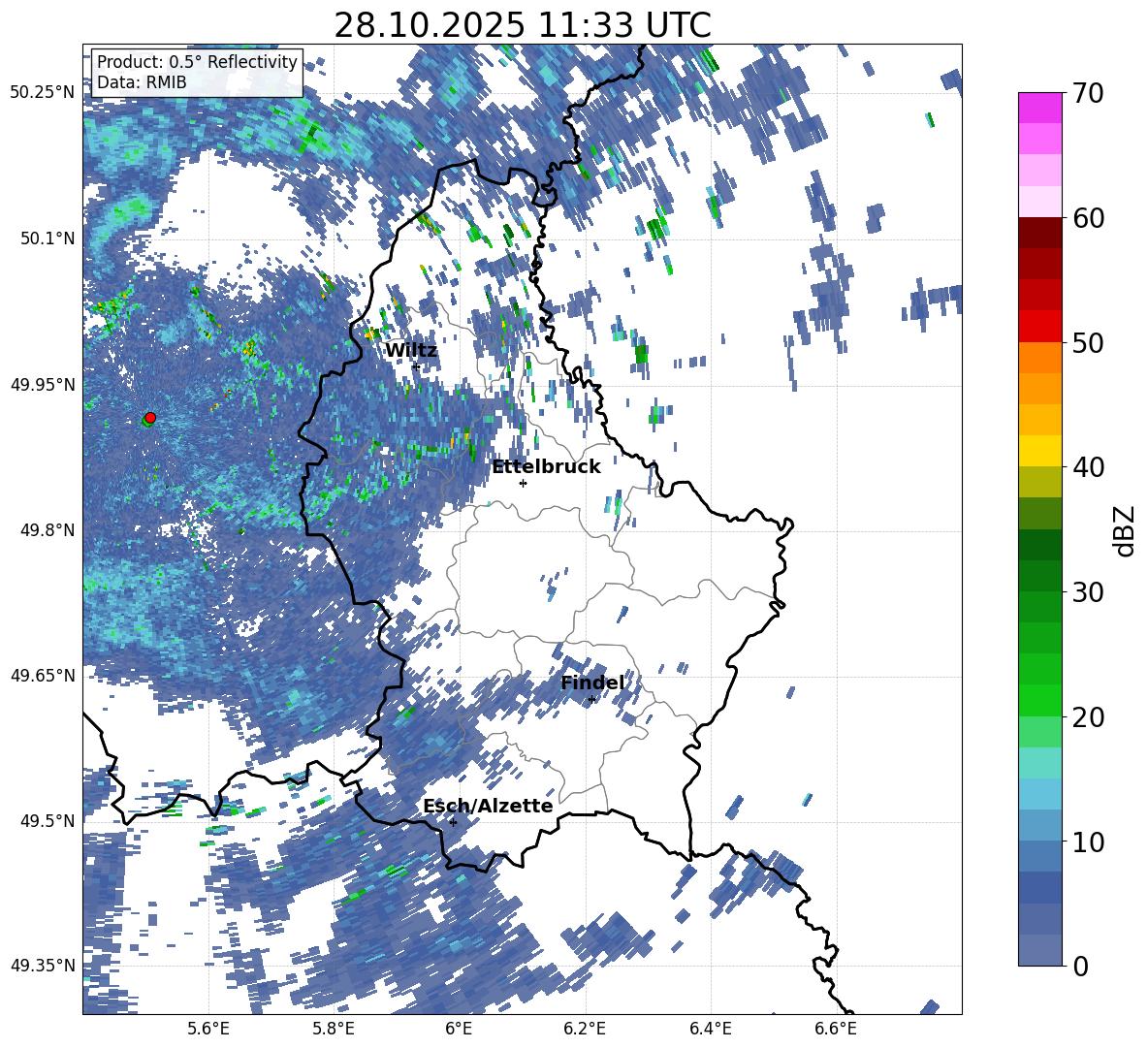Click the dark green 30 dBZ colorbar segment
1148x1048 pixels.
tap(1039, 576)
